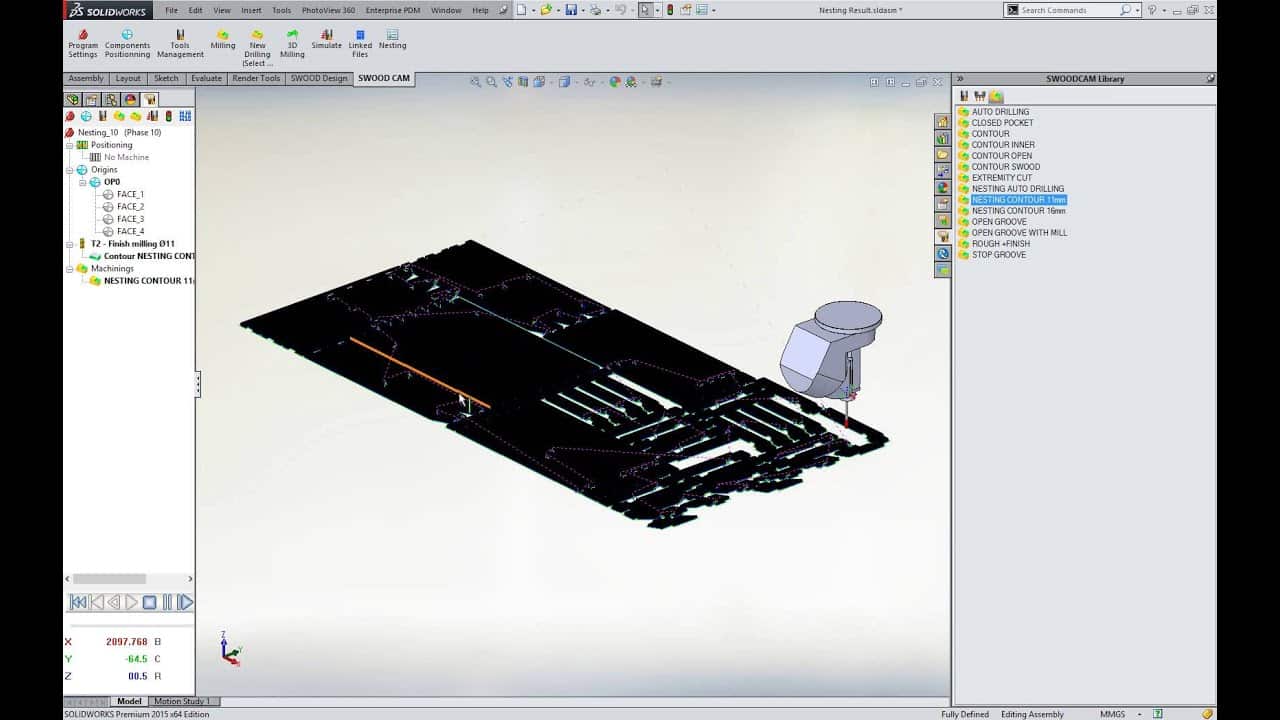This screenshot has width=1280, height=720.
Task: Select AUTO DRILLING in library
Action: 1000,112
